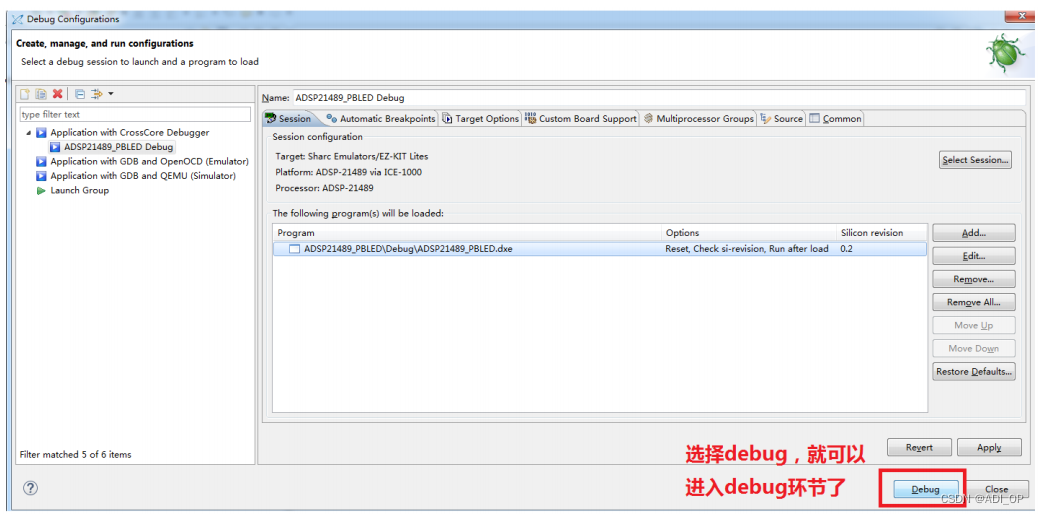
Task: Click 'Target: Sharc Emulators/EZ-KIT Lites' text
Action: coord(351,156)
